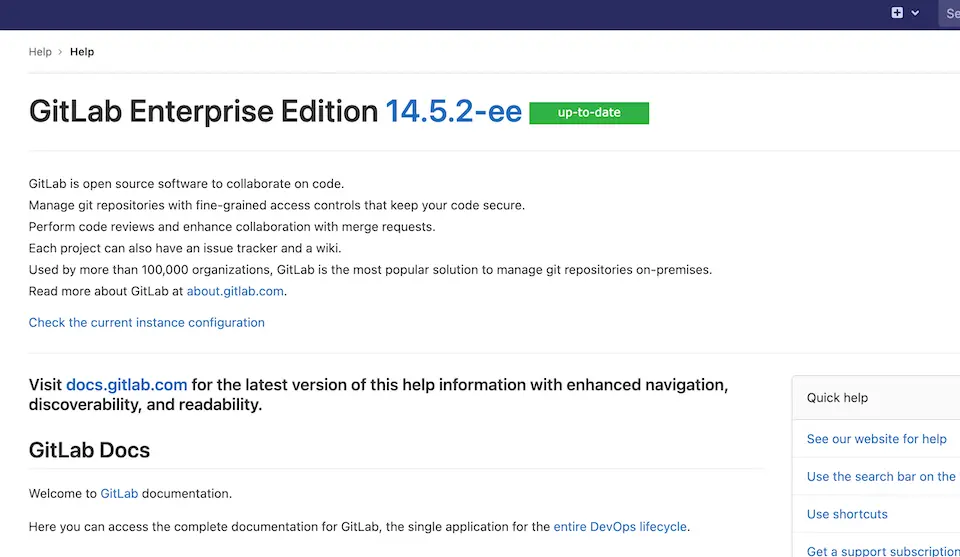Click the issue tracker and wiki line

[x=185, y=249]
